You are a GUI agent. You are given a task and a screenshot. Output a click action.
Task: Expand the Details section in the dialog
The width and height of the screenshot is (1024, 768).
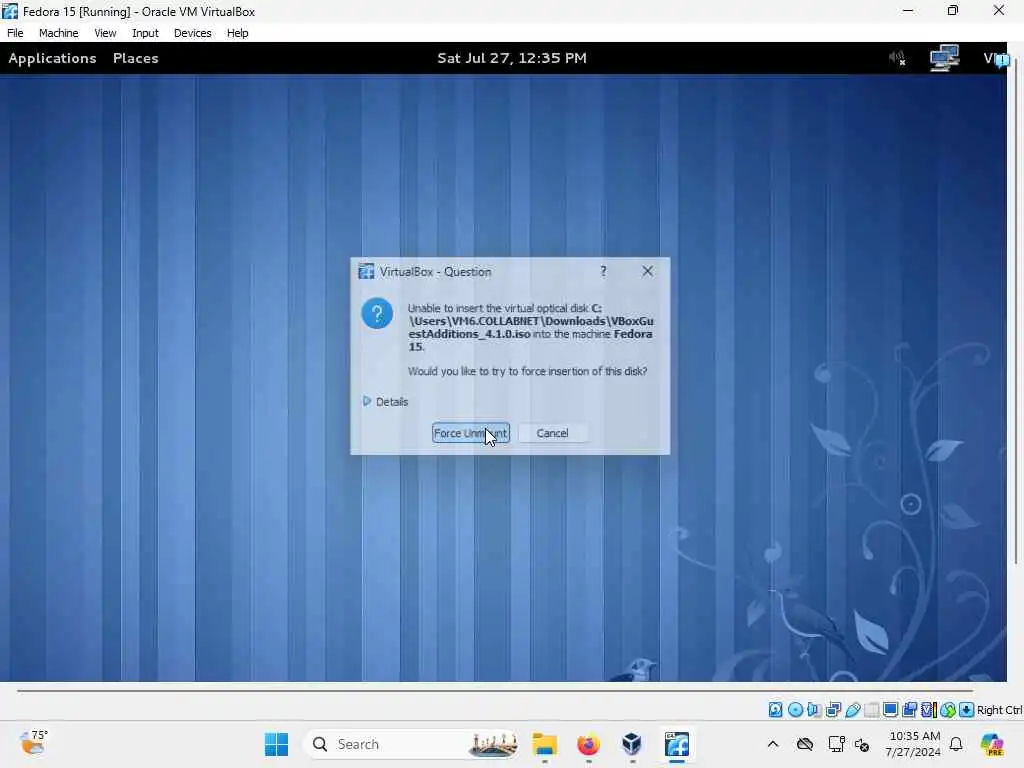pyautogui.click(x=386, y=402)
